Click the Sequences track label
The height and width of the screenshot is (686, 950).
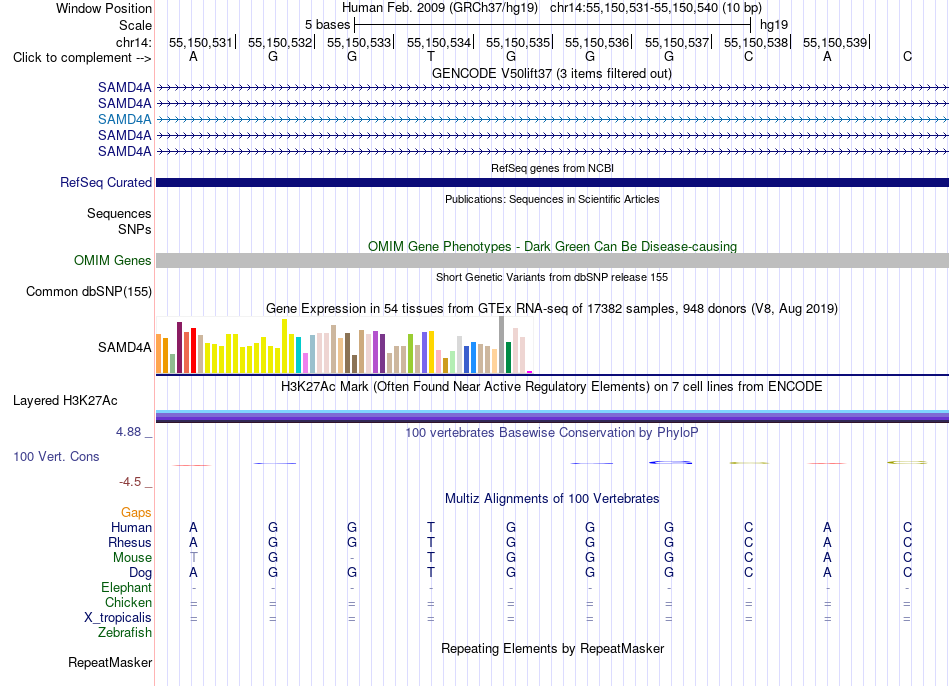tap(119, 213)
